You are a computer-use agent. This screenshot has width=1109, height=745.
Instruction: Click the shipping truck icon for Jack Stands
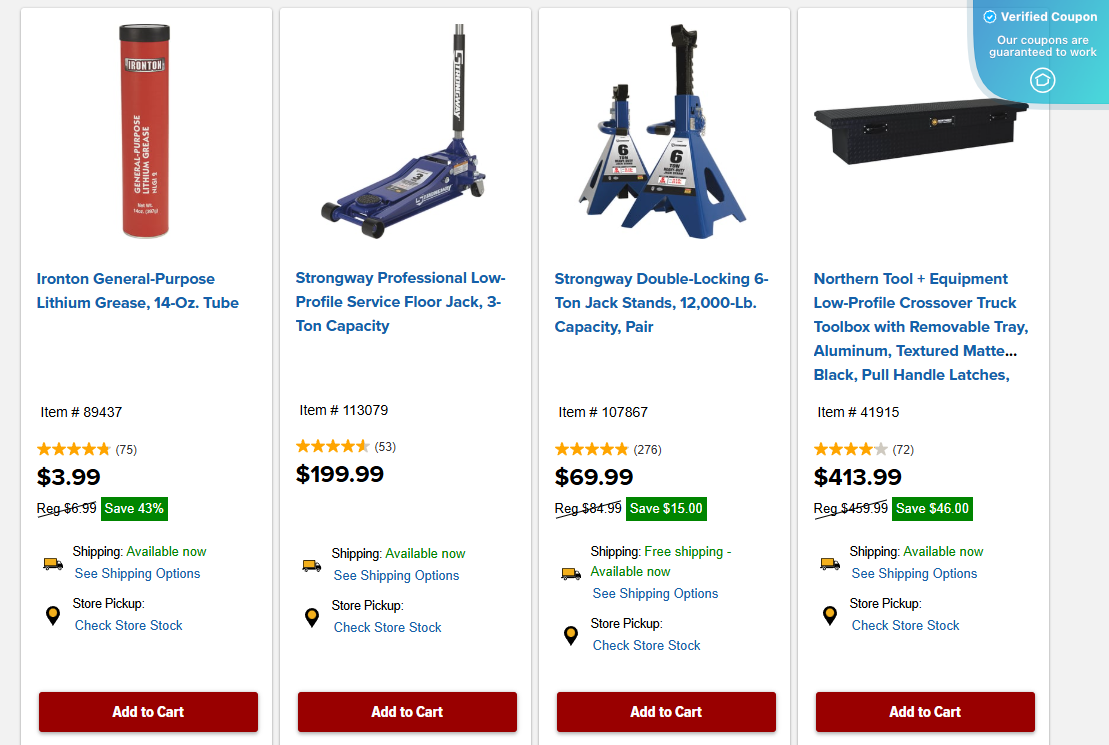(571, 573)
